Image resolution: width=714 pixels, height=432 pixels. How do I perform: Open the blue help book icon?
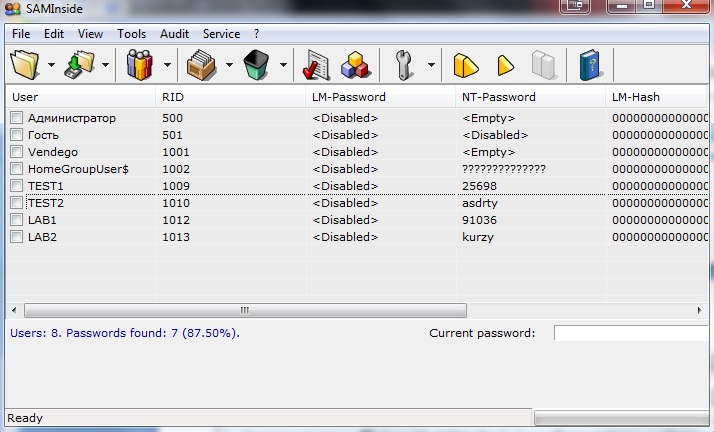pyautogui.click(x=590, y=65)
